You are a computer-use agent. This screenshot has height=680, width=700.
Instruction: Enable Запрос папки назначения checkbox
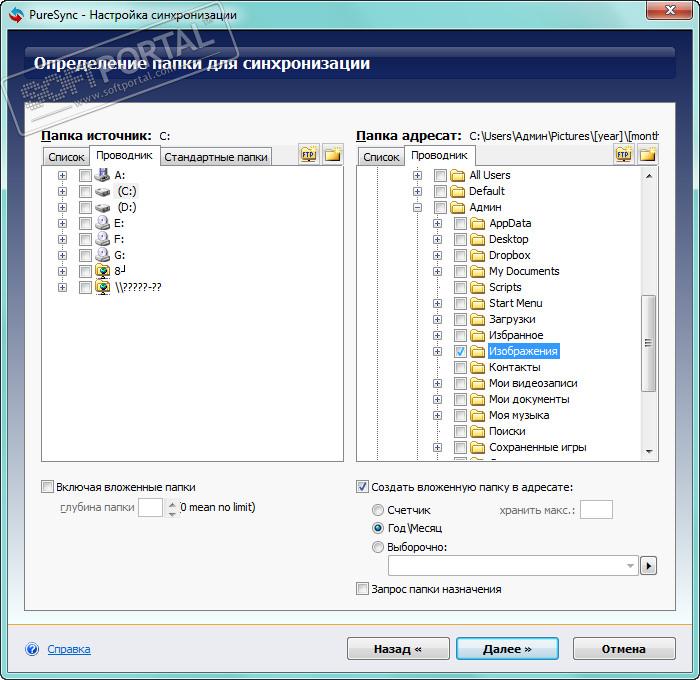[x=362, y=588]
